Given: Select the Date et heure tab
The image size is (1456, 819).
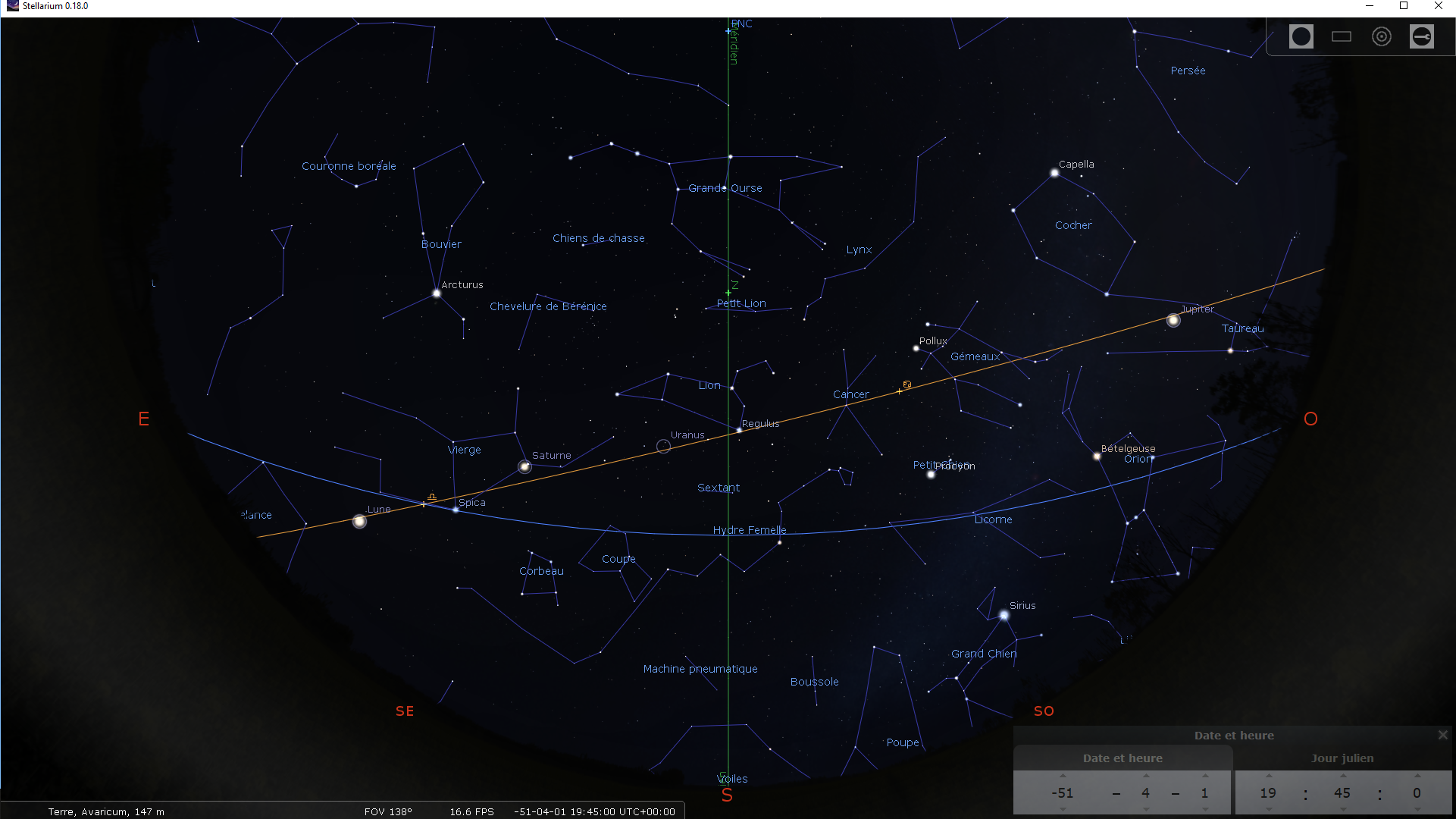Looking at the screenshot, I should point(1122,758).
